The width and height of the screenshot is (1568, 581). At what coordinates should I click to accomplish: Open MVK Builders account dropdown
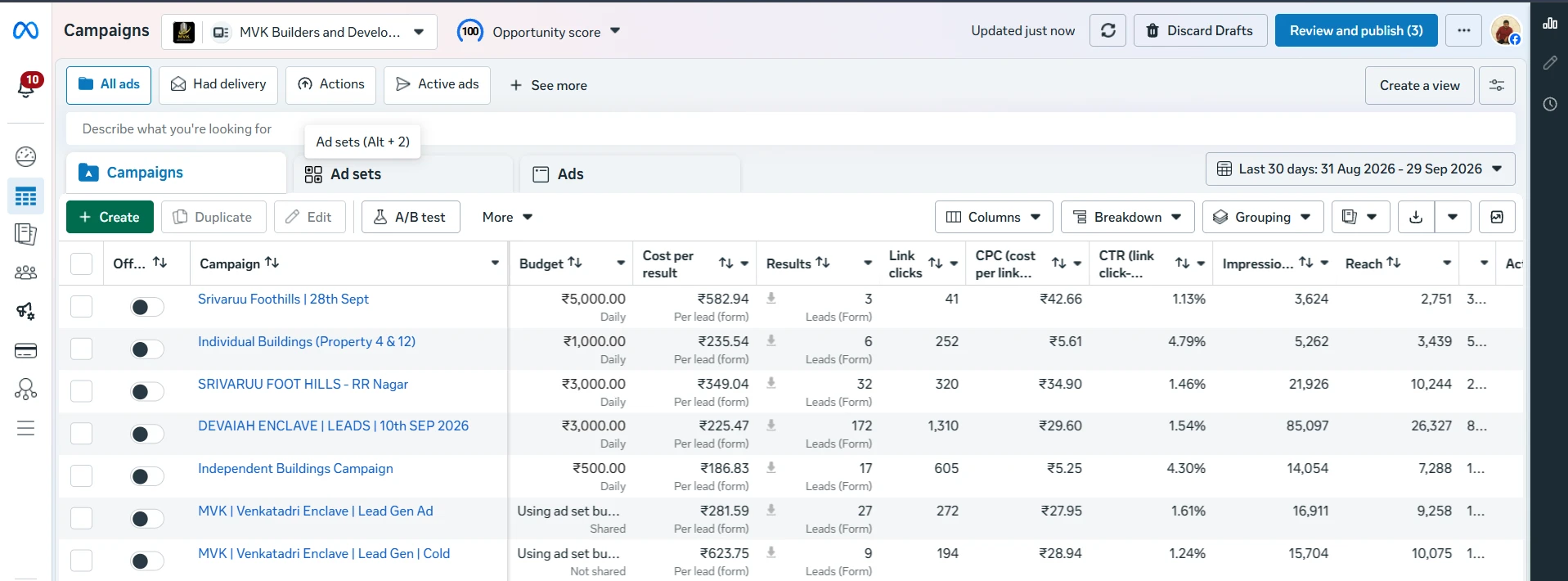click(x=299, y=32)
